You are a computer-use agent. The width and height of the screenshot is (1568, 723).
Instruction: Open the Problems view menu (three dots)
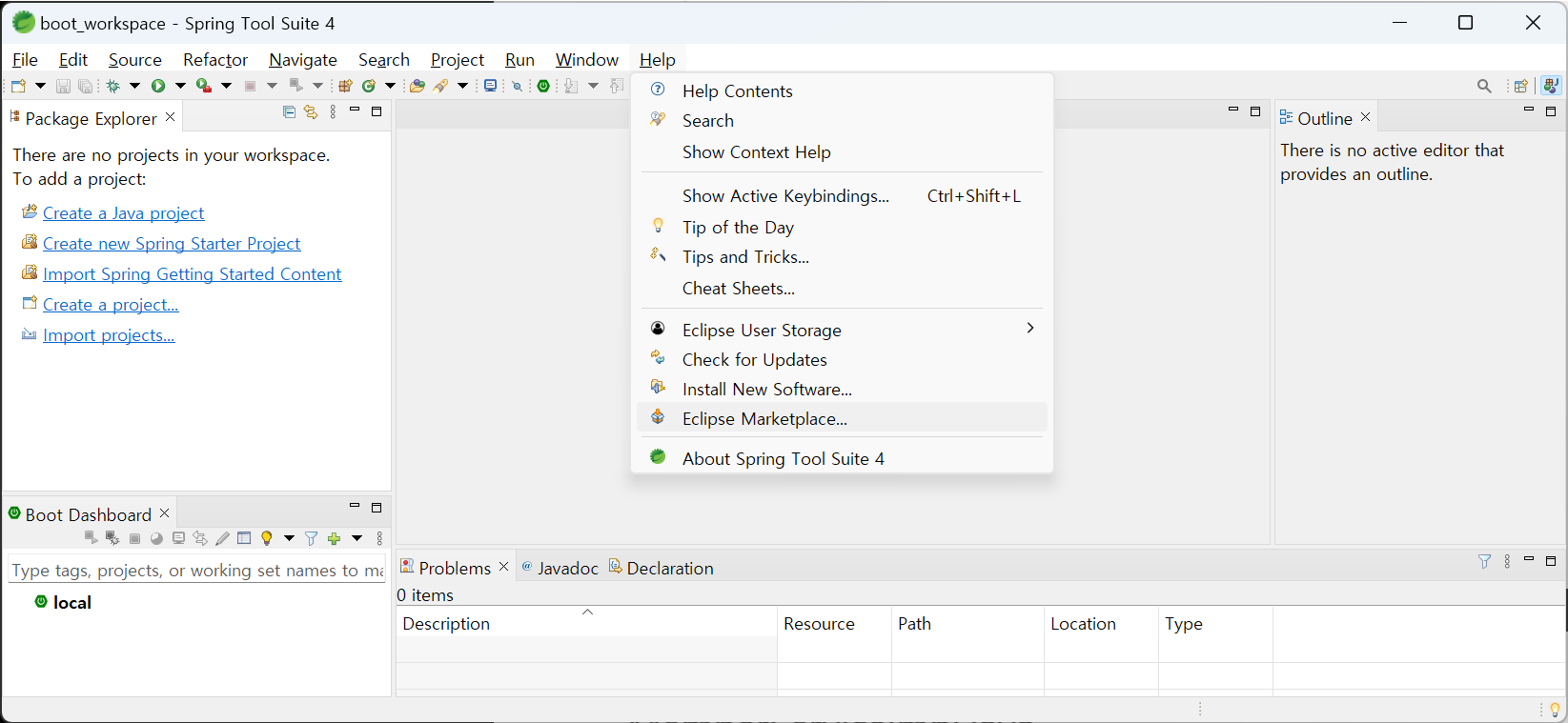coord(1507,561)
